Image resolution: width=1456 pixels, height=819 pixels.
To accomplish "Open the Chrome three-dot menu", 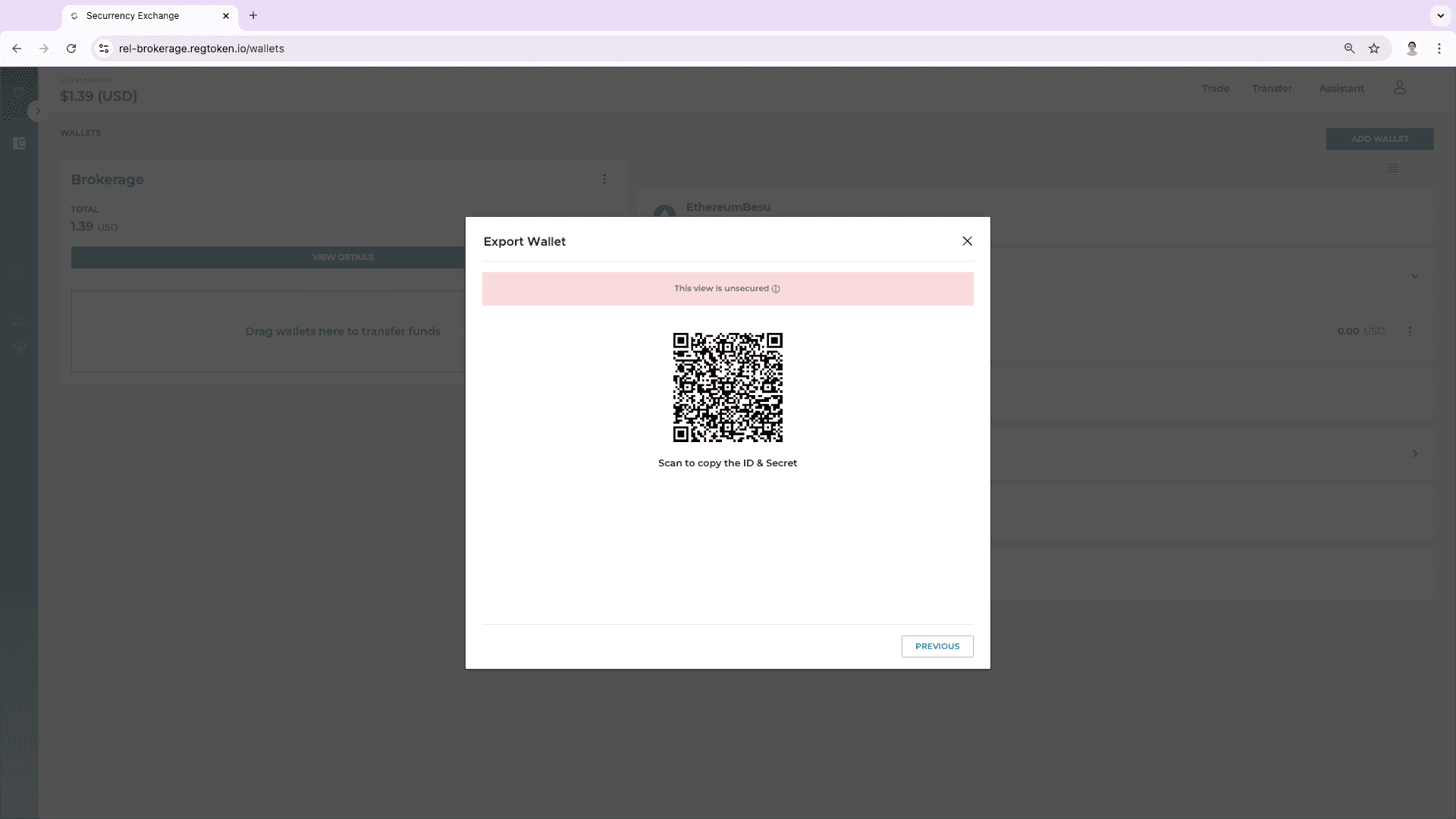I will 1439,49.
